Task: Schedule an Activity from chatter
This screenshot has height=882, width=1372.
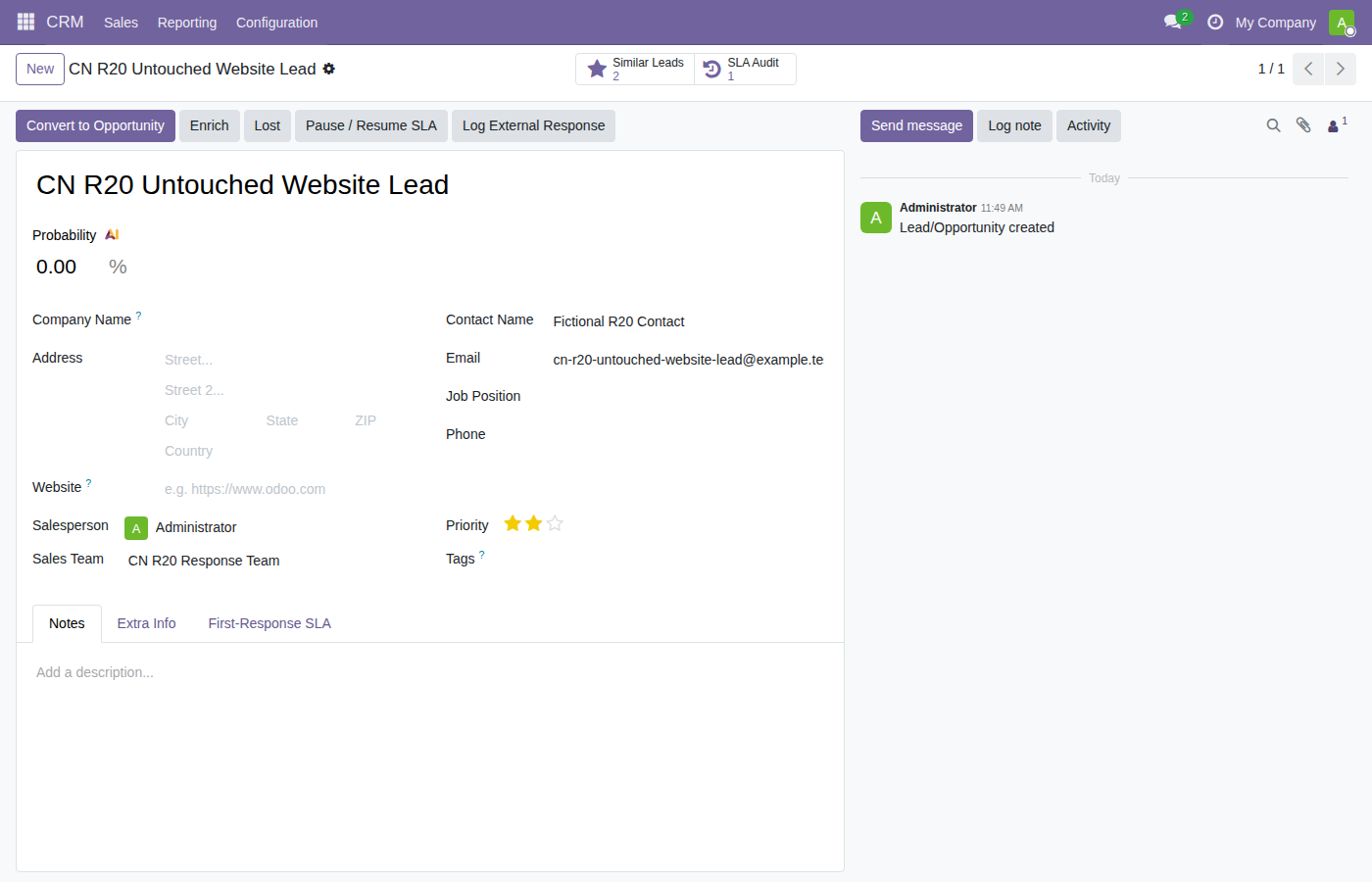Action: 1088,125
